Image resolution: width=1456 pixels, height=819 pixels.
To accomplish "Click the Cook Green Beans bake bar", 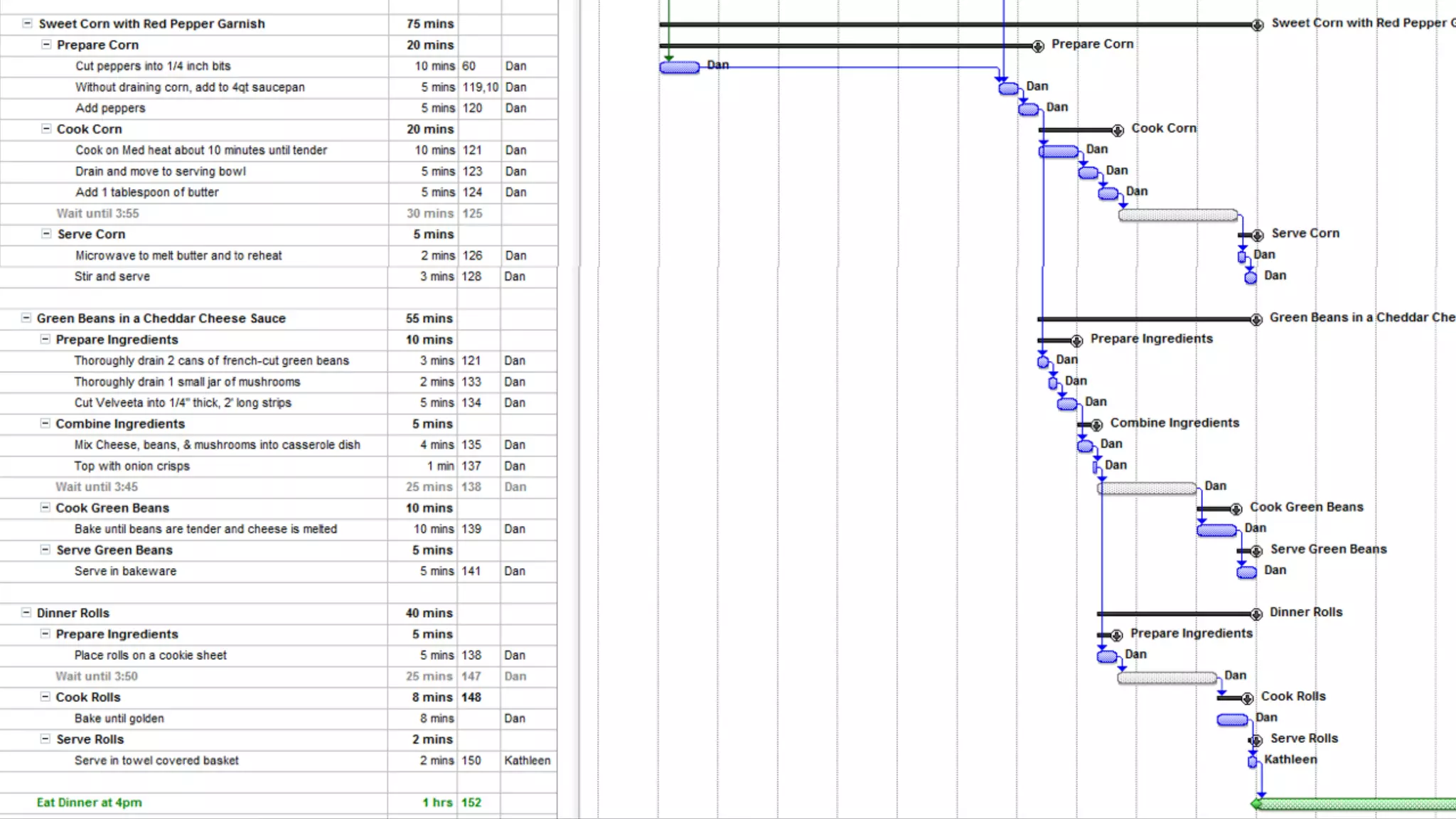I will 1216,530.
